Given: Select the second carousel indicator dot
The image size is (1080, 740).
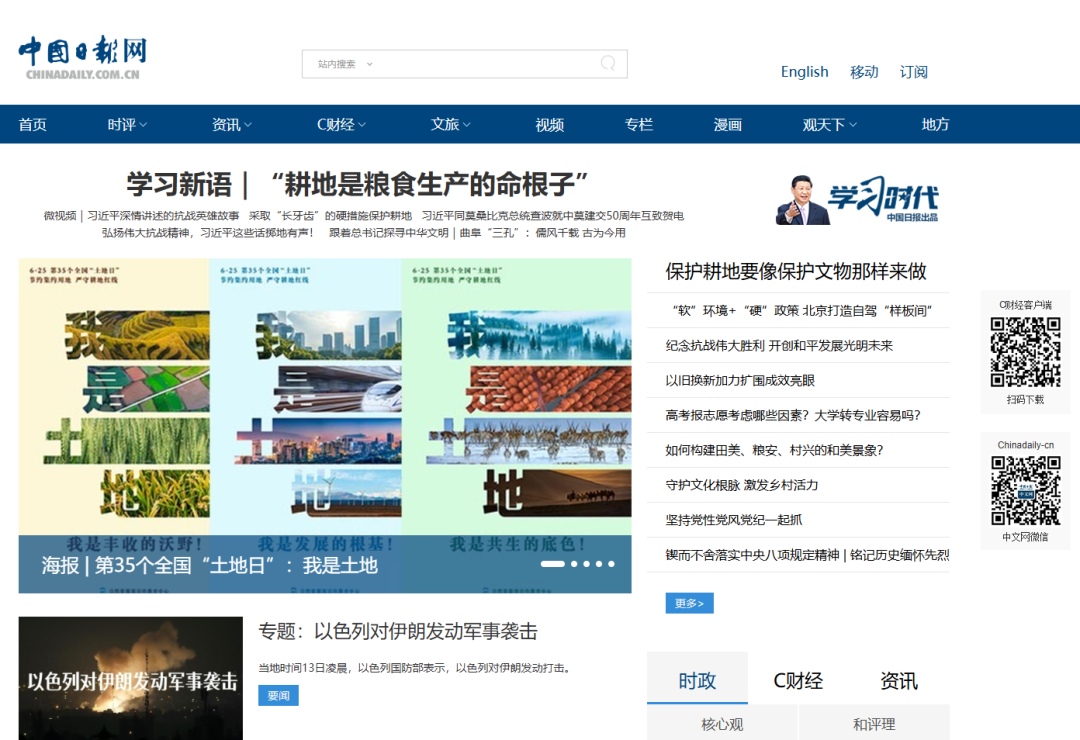Looking at the screenshot, I should click(x=574, y=564).
